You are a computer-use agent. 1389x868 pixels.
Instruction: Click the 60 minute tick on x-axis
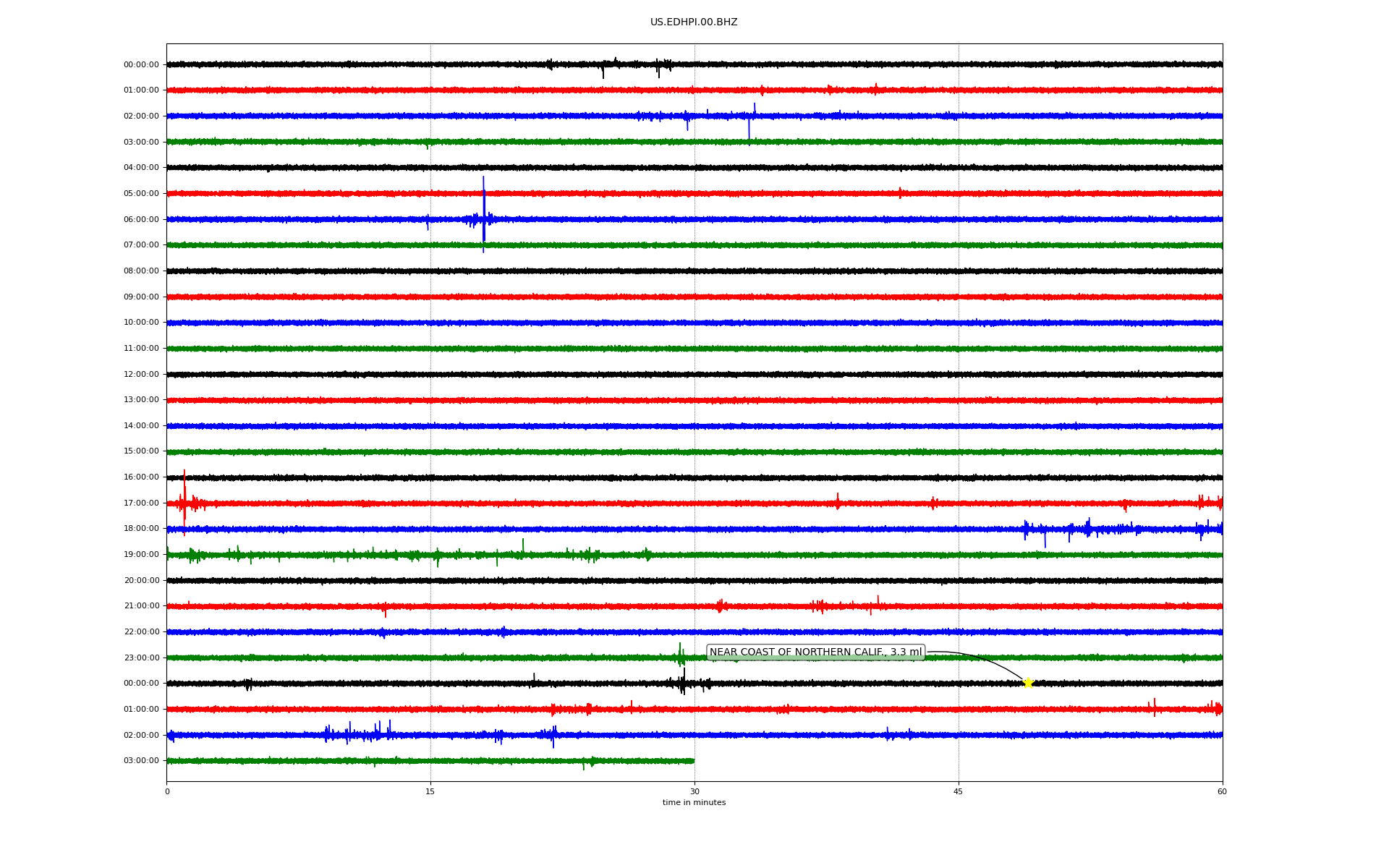tap(1222, 791)
